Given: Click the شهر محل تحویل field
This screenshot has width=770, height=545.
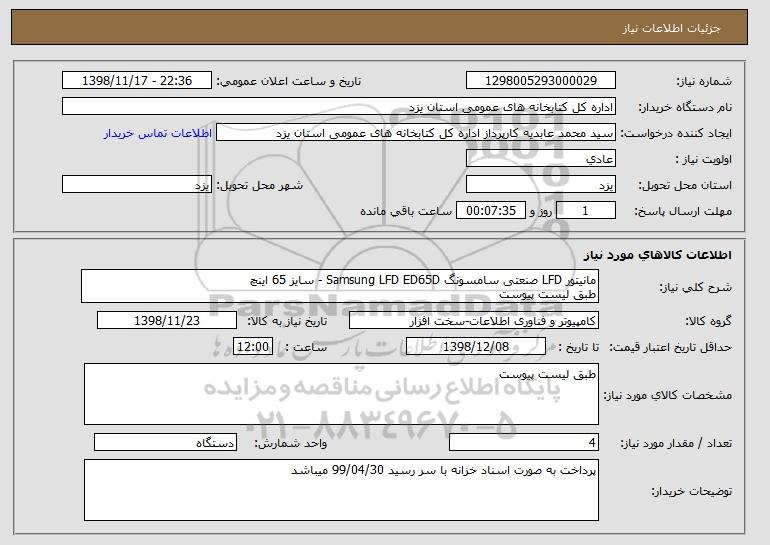Looking at the screenshot, I should 137,185.
